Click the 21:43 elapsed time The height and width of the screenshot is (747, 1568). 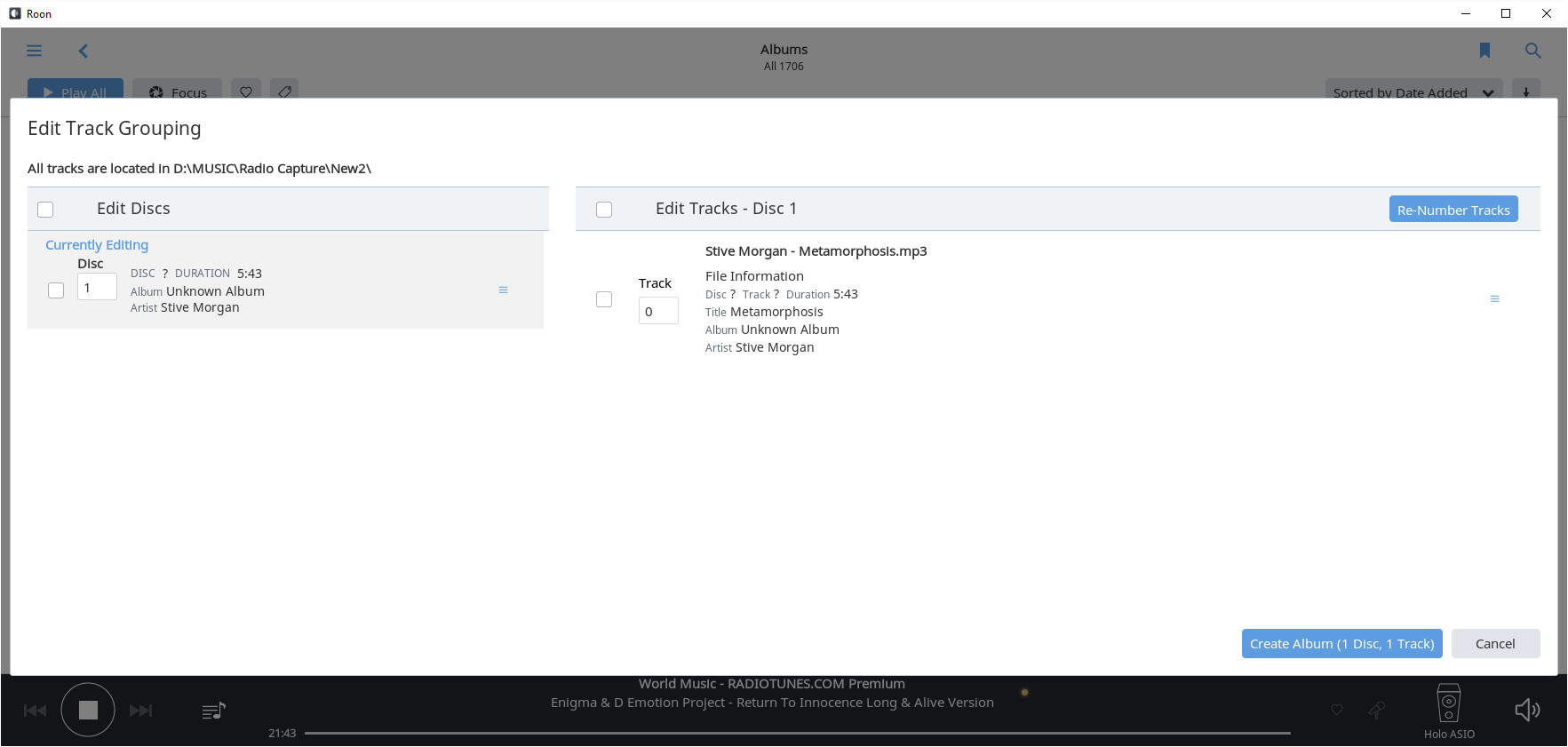282,733
